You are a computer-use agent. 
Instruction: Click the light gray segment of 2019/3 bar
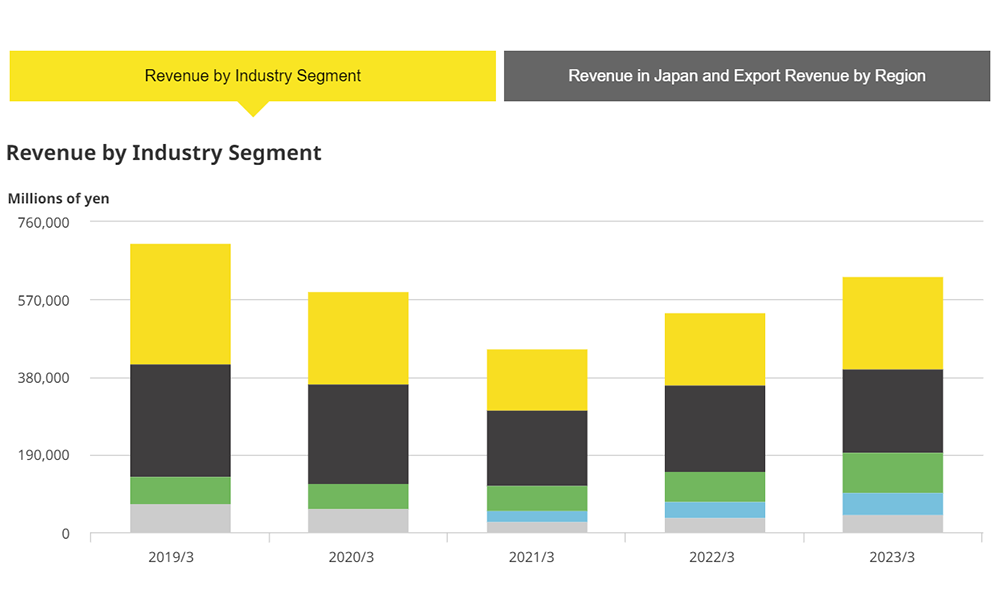click(180, 518)
